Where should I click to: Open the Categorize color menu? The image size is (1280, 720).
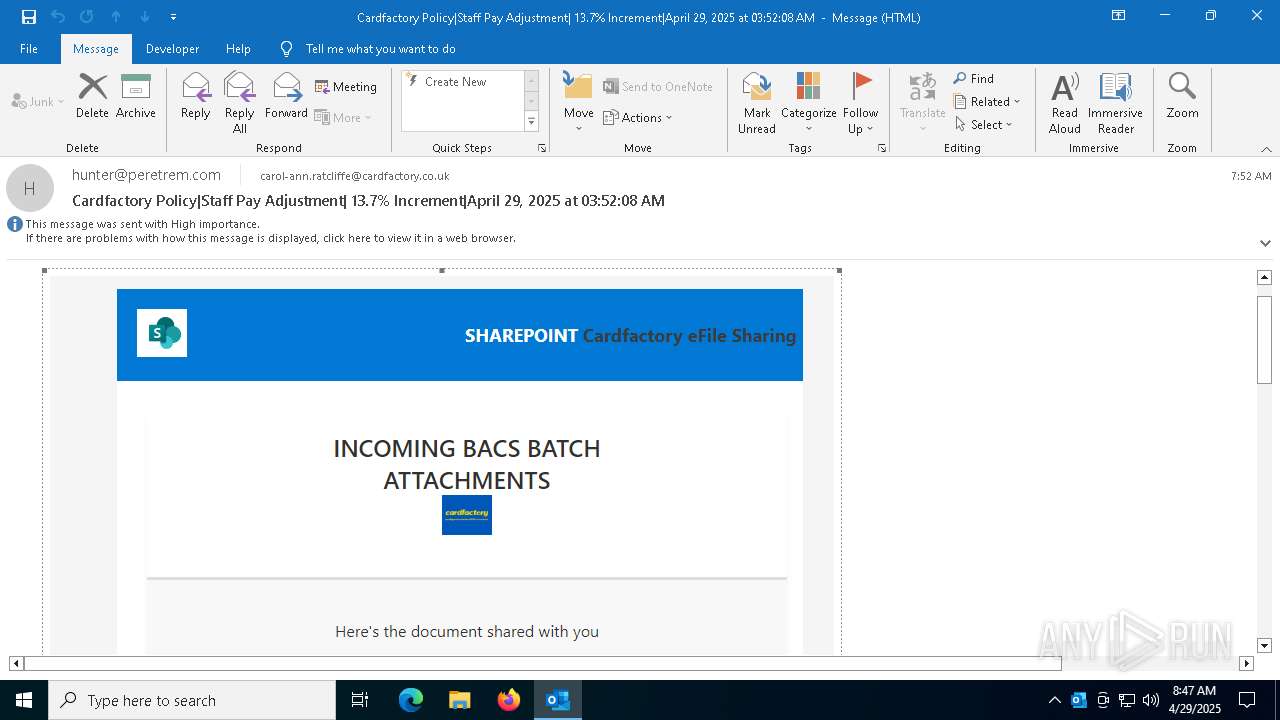pyautogui.click(x=808, y=103)
